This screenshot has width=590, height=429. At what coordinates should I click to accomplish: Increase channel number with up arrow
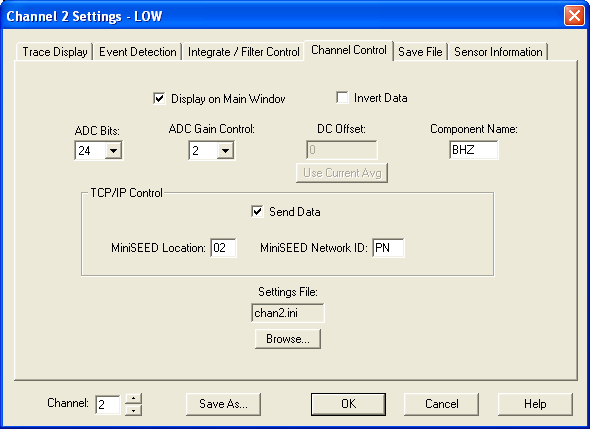click(134, 399)
